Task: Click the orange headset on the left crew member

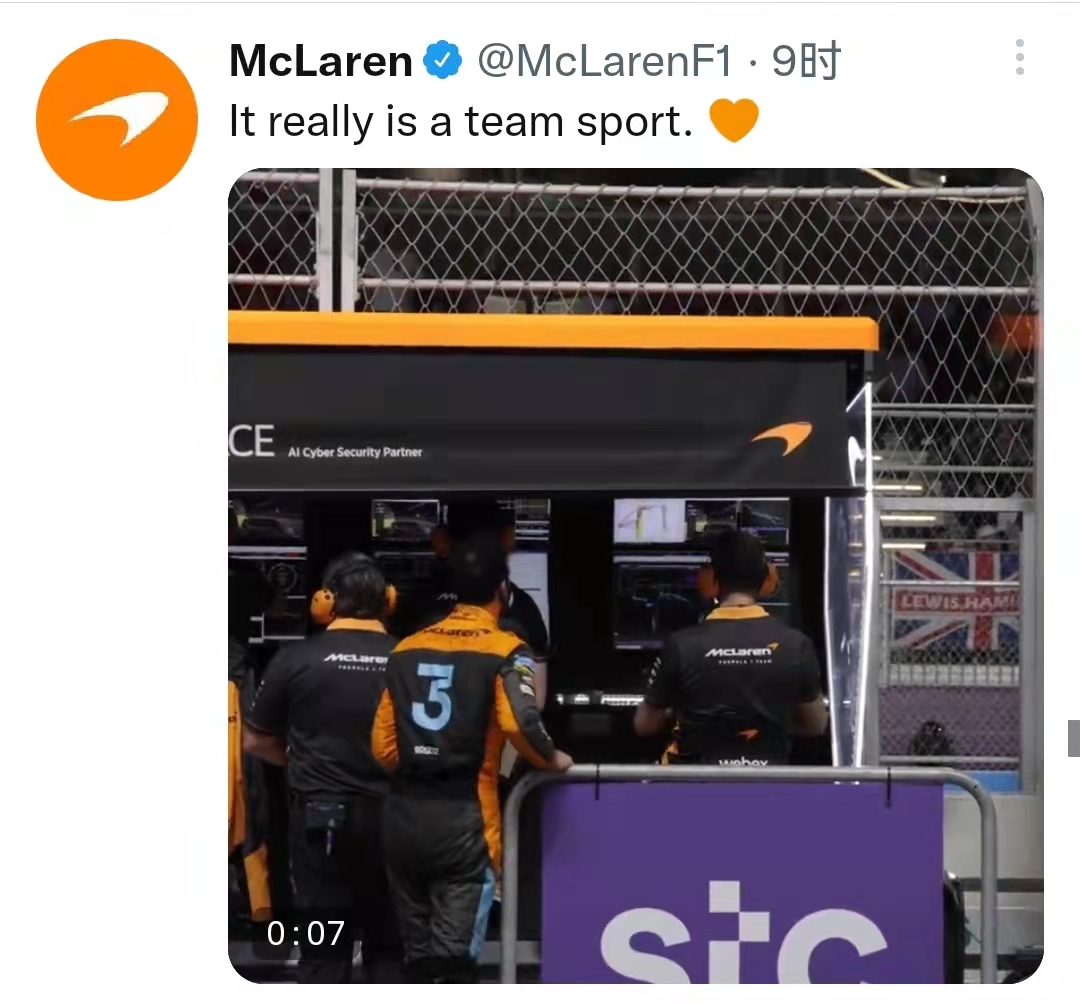Action: [x=323, y=605]
